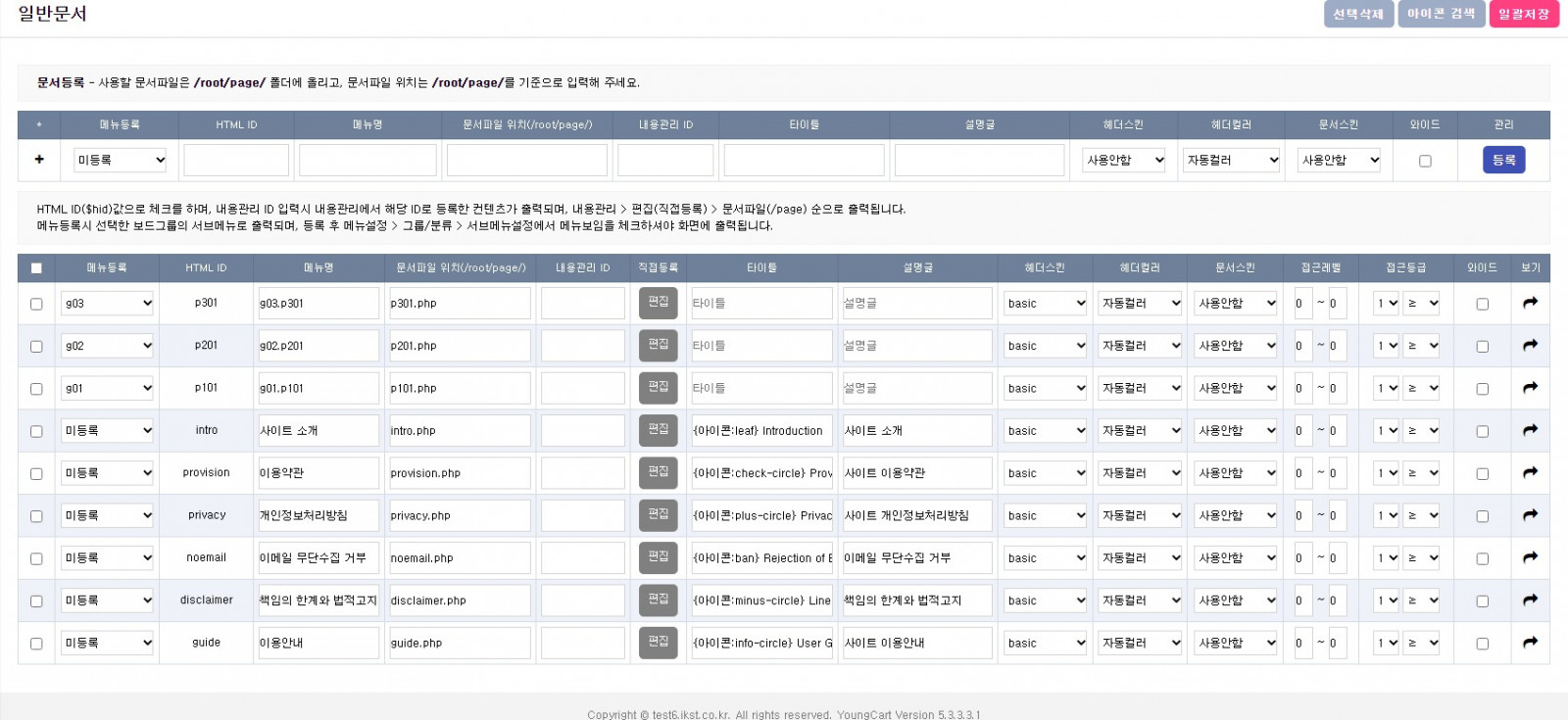1568x720 pixels.
Task: Open the 미등록 menu dropdown in registration form
Action: [x=121, y=161]
